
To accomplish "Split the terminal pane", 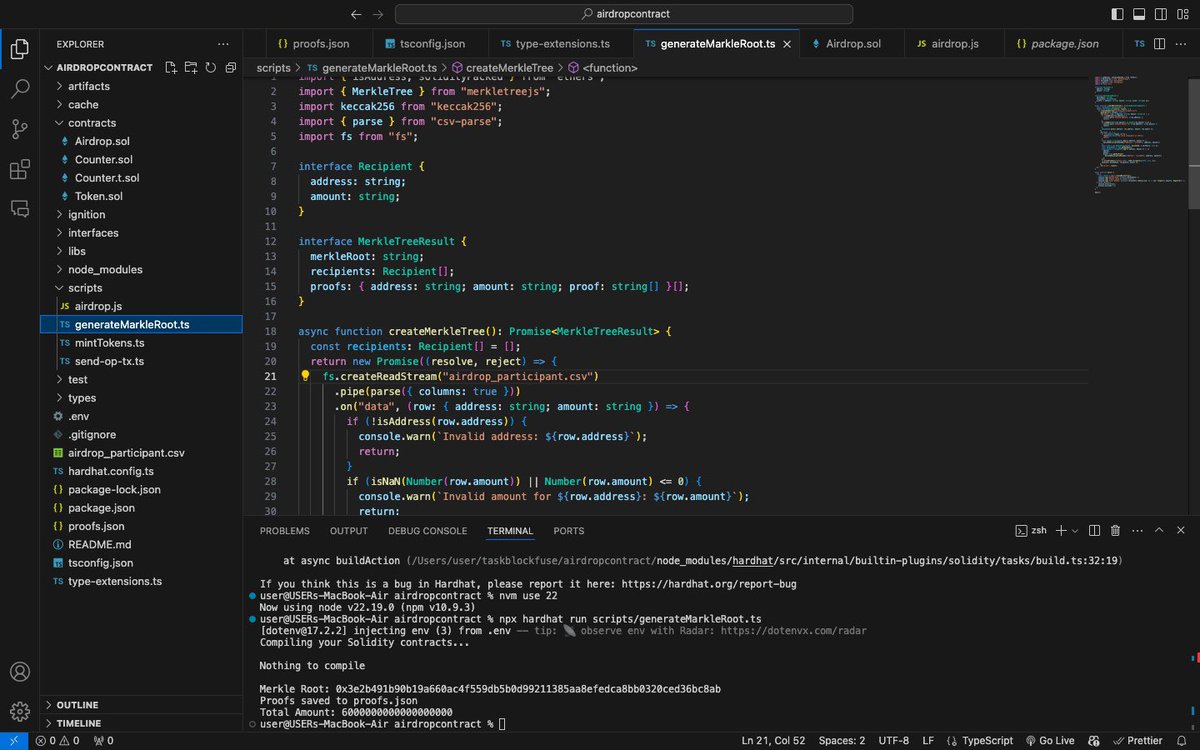I will (x=1095, y=531).
